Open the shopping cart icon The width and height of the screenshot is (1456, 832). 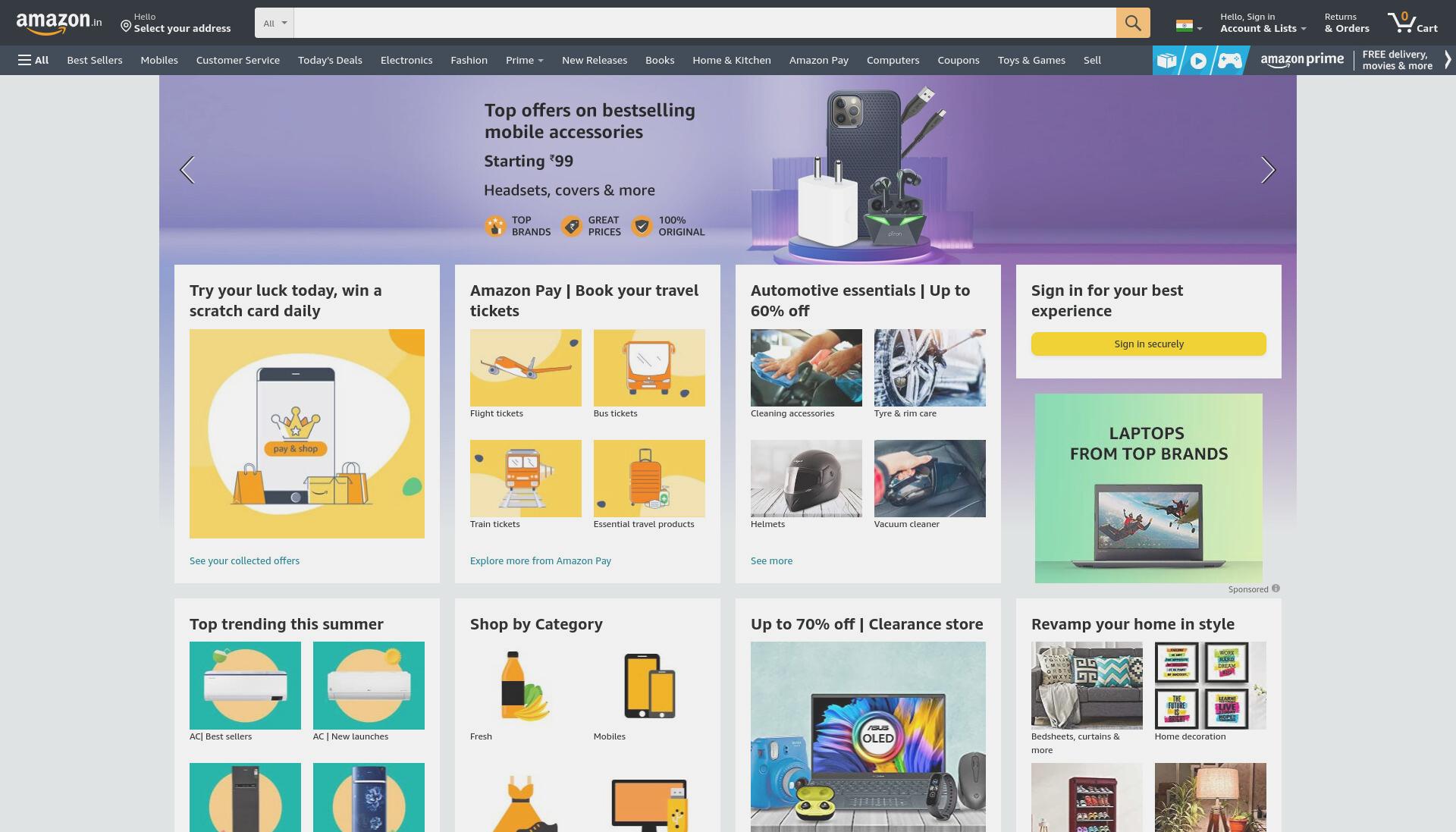1412,23
